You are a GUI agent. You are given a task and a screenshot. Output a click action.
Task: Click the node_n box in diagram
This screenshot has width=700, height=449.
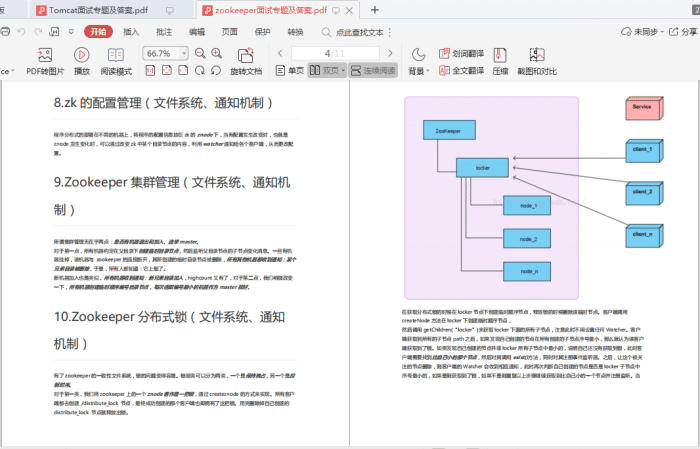coord(527,271)
